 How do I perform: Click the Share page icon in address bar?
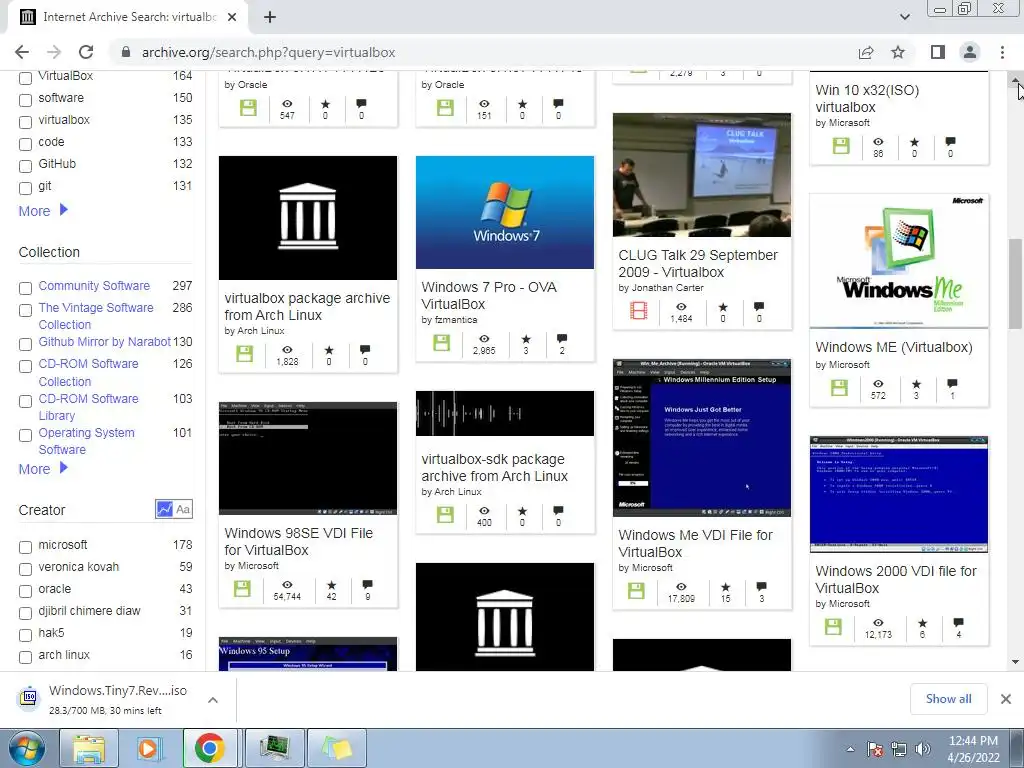(x=866, y=52)
